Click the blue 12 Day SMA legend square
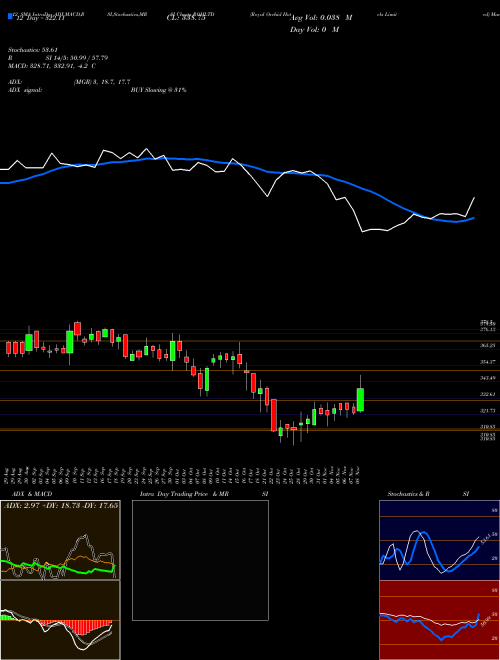This screenshot has width=500, height=660. [x=11, y=17]
